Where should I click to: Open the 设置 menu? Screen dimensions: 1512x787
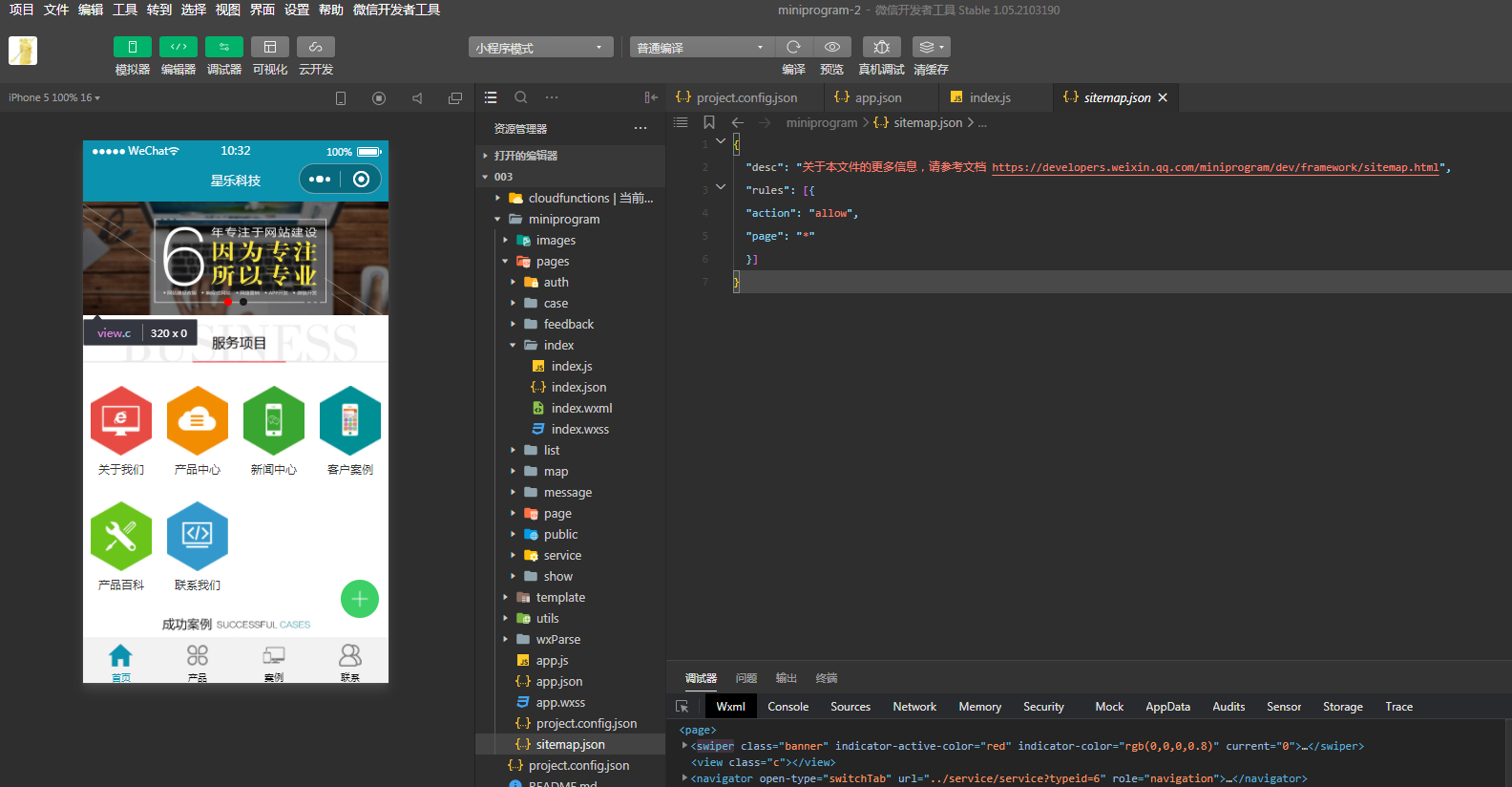pyautogui.click(x=297, y=10)
